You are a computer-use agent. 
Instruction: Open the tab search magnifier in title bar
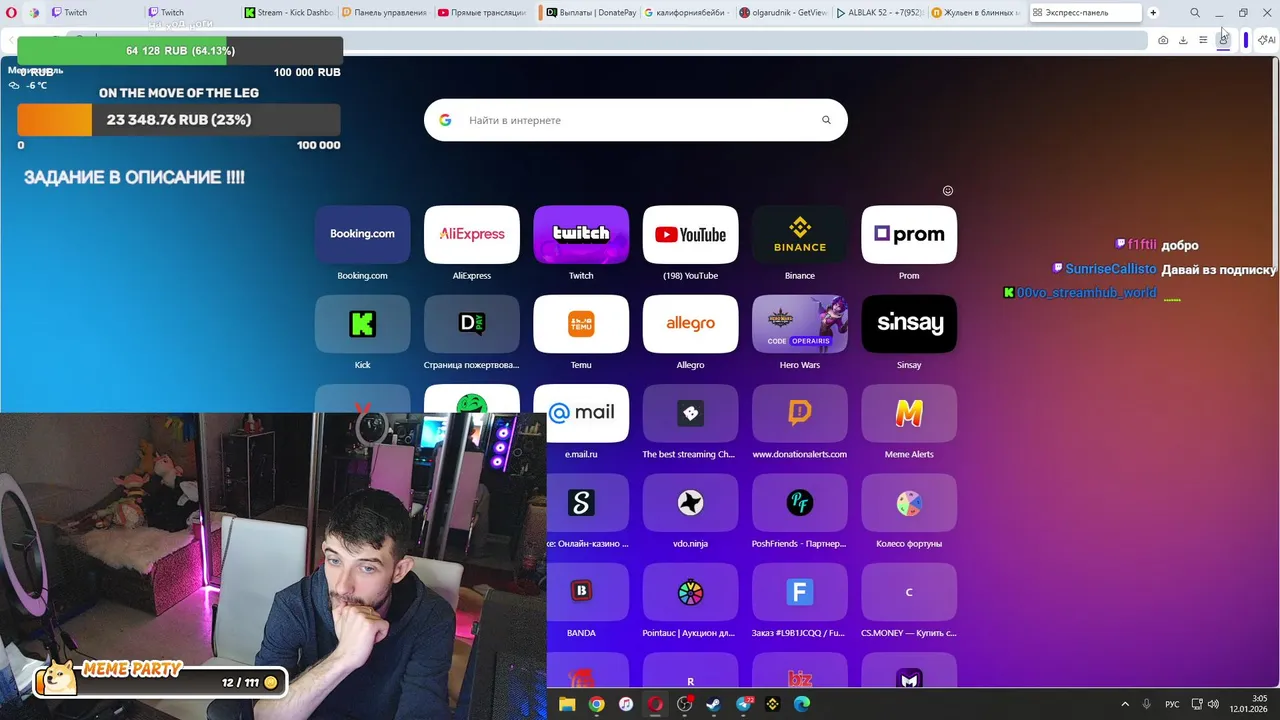(x=1195, y=13)
